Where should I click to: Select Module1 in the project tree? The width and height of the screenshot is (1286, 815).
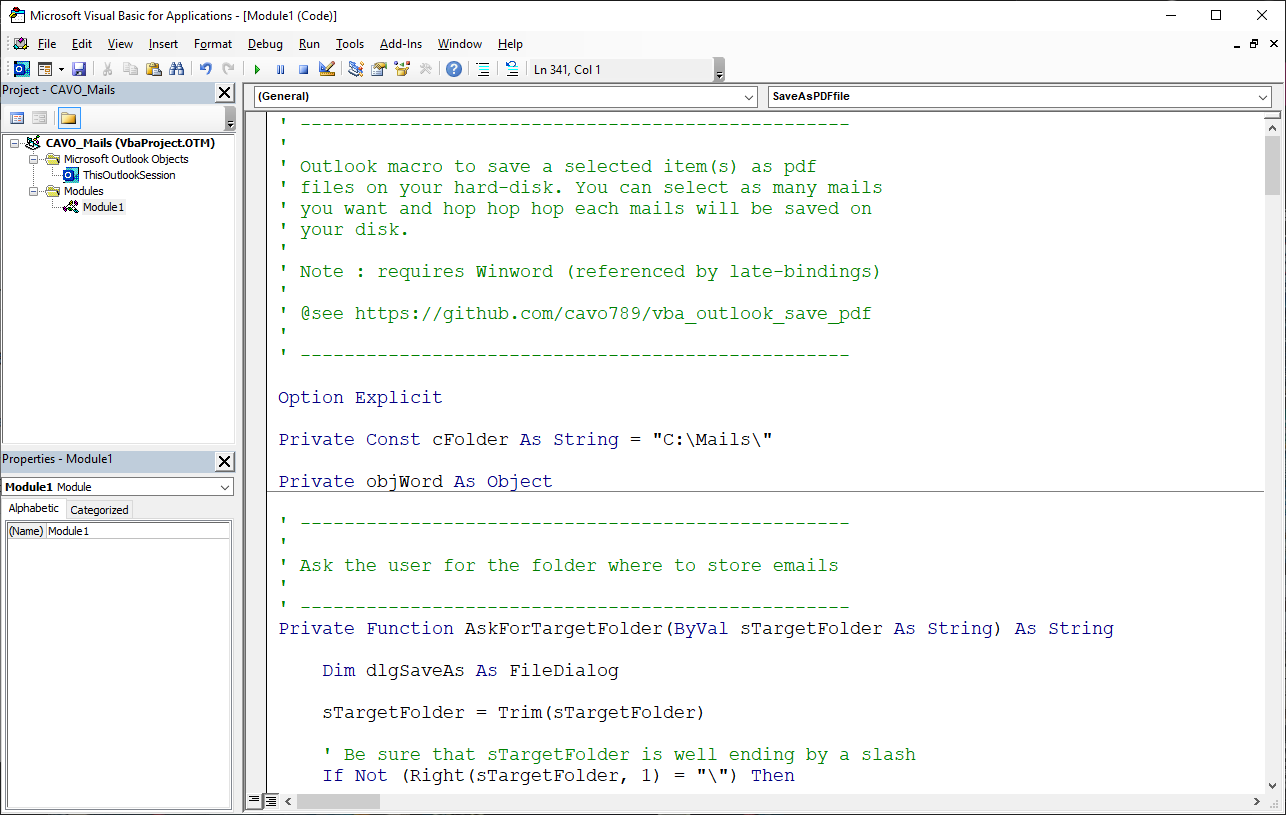click(x=103, y=207)
